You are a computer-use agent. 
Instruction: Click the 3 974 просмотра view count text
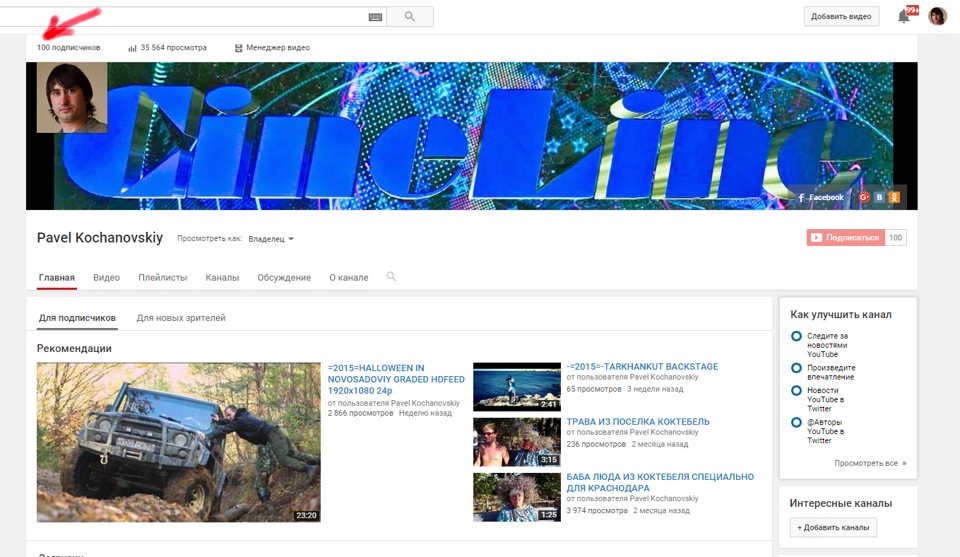(597, 510)
